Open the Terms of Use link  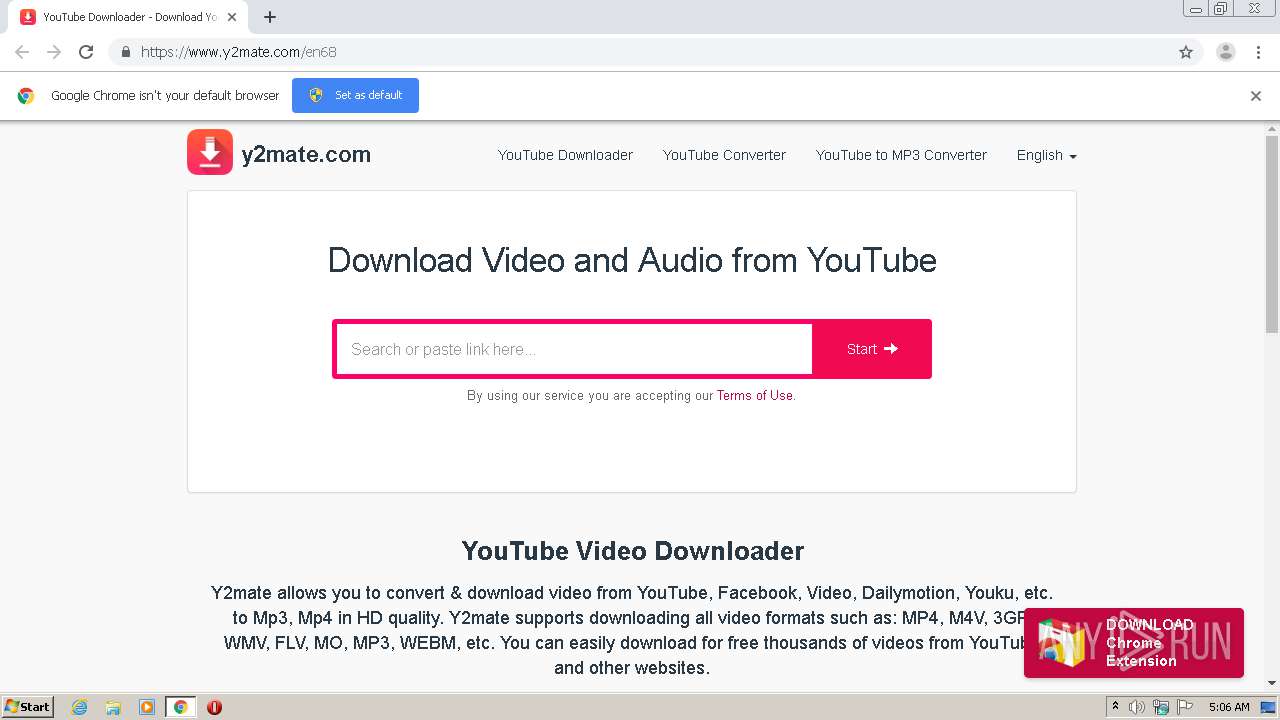pos(755,395)
